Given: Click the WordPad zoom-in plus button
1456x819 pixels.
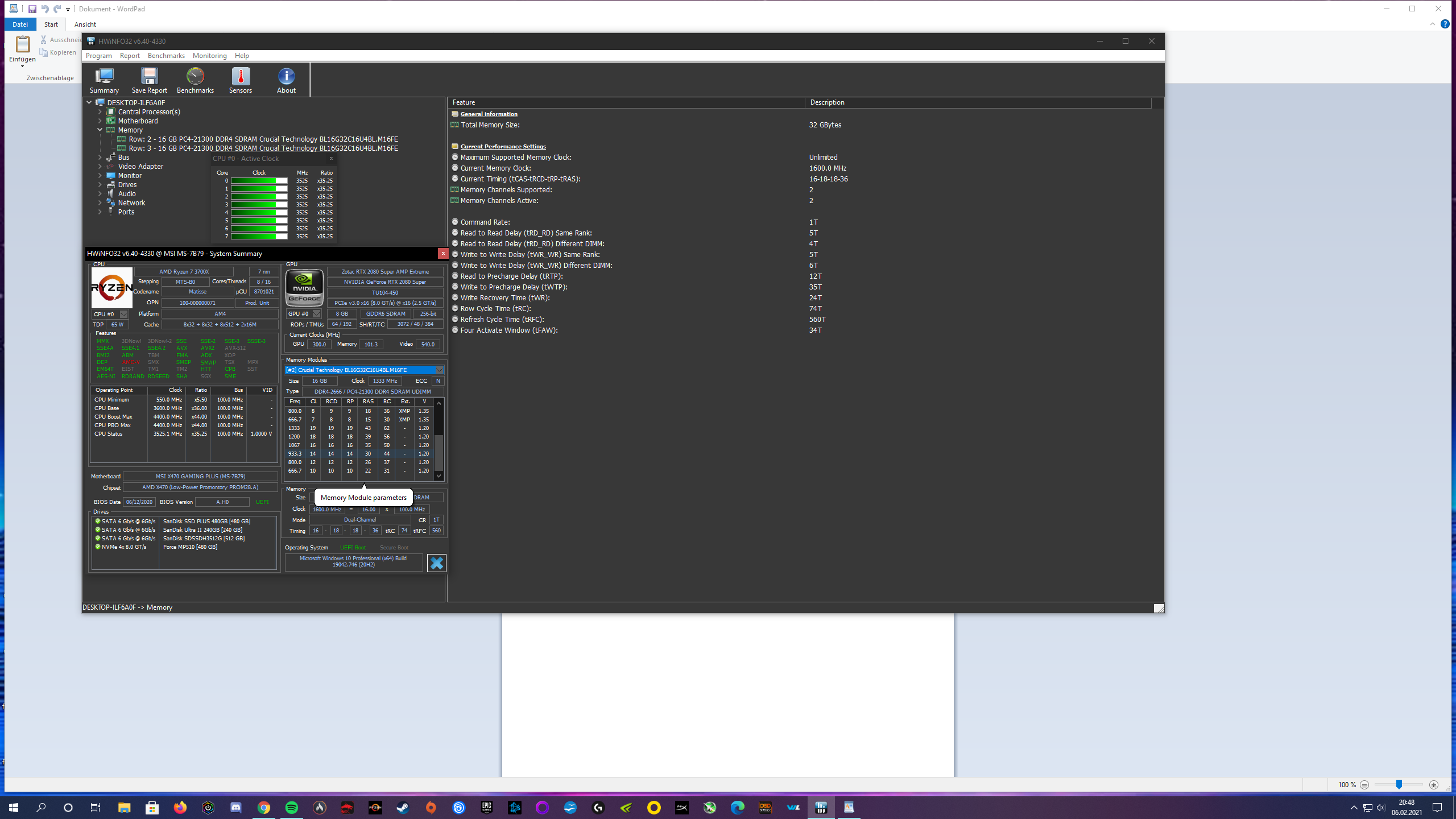Looking at the screenshot, I should click(1433, 785).
